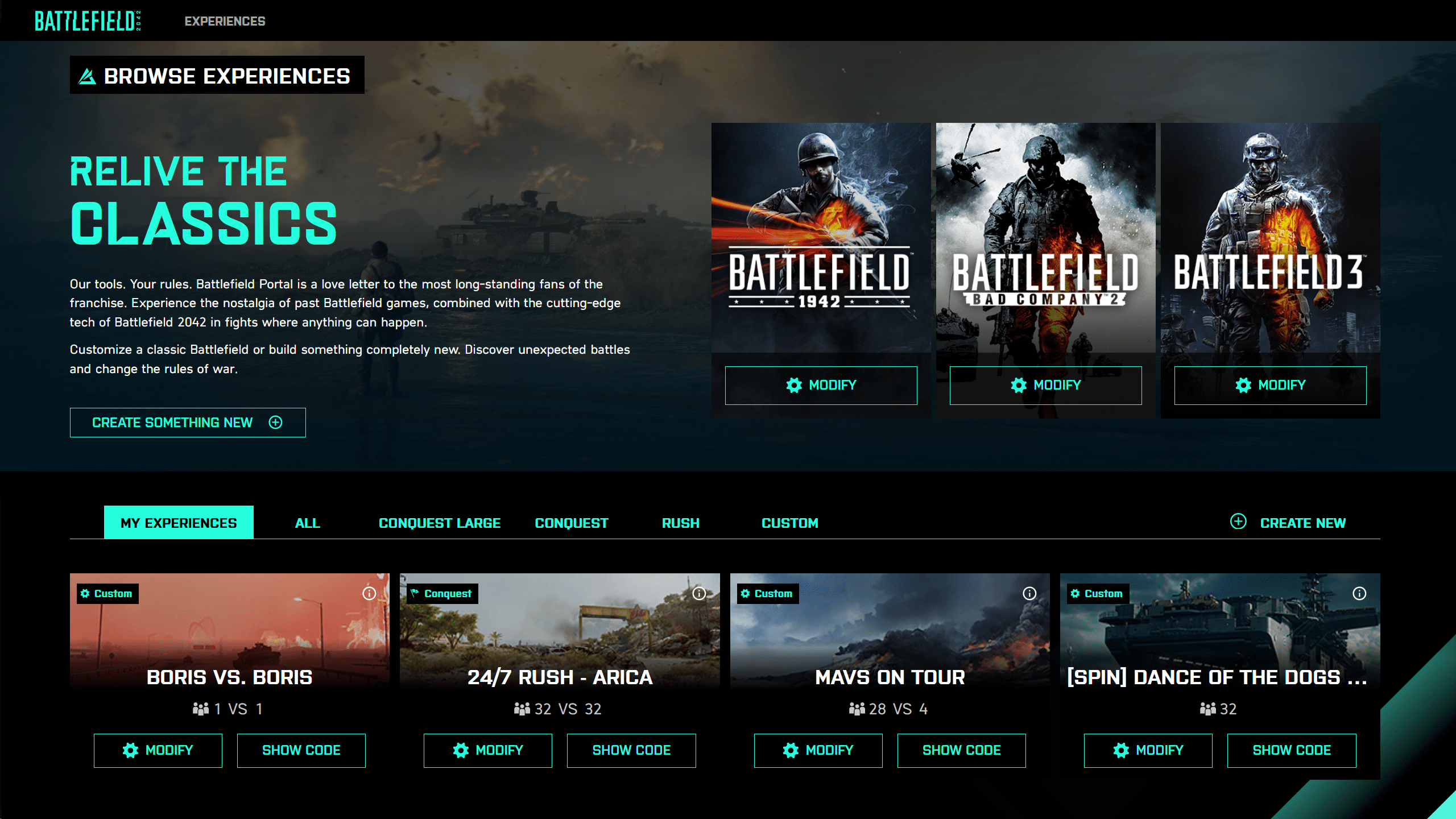The height and width of the screenshot is (819, 1456).
Task: Select the ALL tab
Action: (x=306, y=522)
